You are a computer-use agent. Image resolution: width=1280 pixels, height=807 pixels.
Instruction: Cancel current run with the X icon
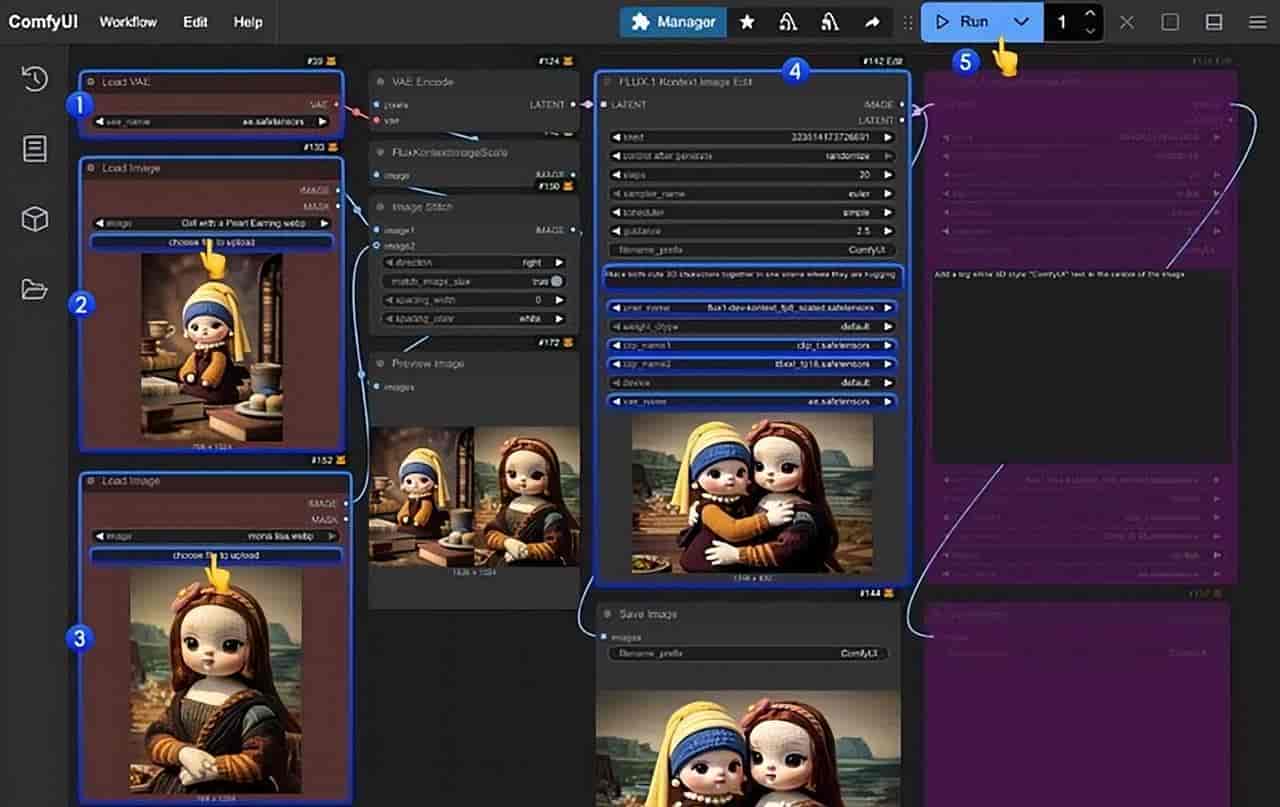(1127, 22)
